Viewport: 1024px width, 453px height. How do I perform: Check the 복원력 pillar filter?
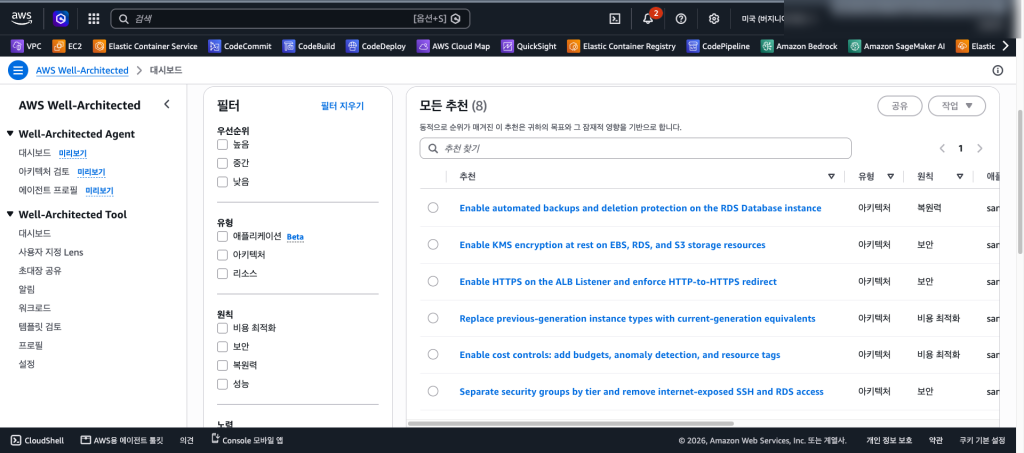pyautogui.click(x=223, y=365)
